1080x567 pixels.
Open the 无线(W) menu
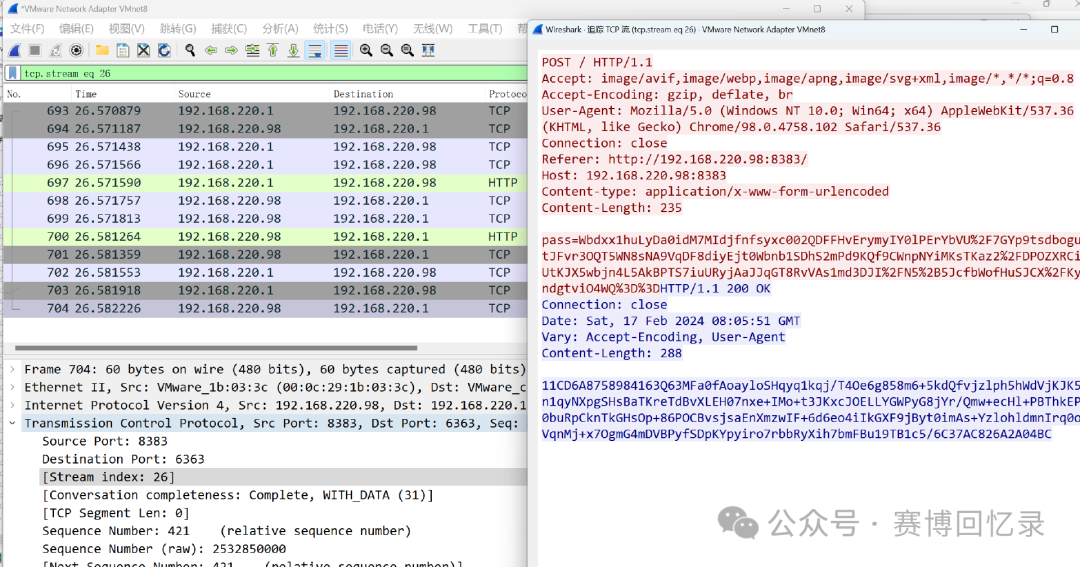tap(433, 29)
